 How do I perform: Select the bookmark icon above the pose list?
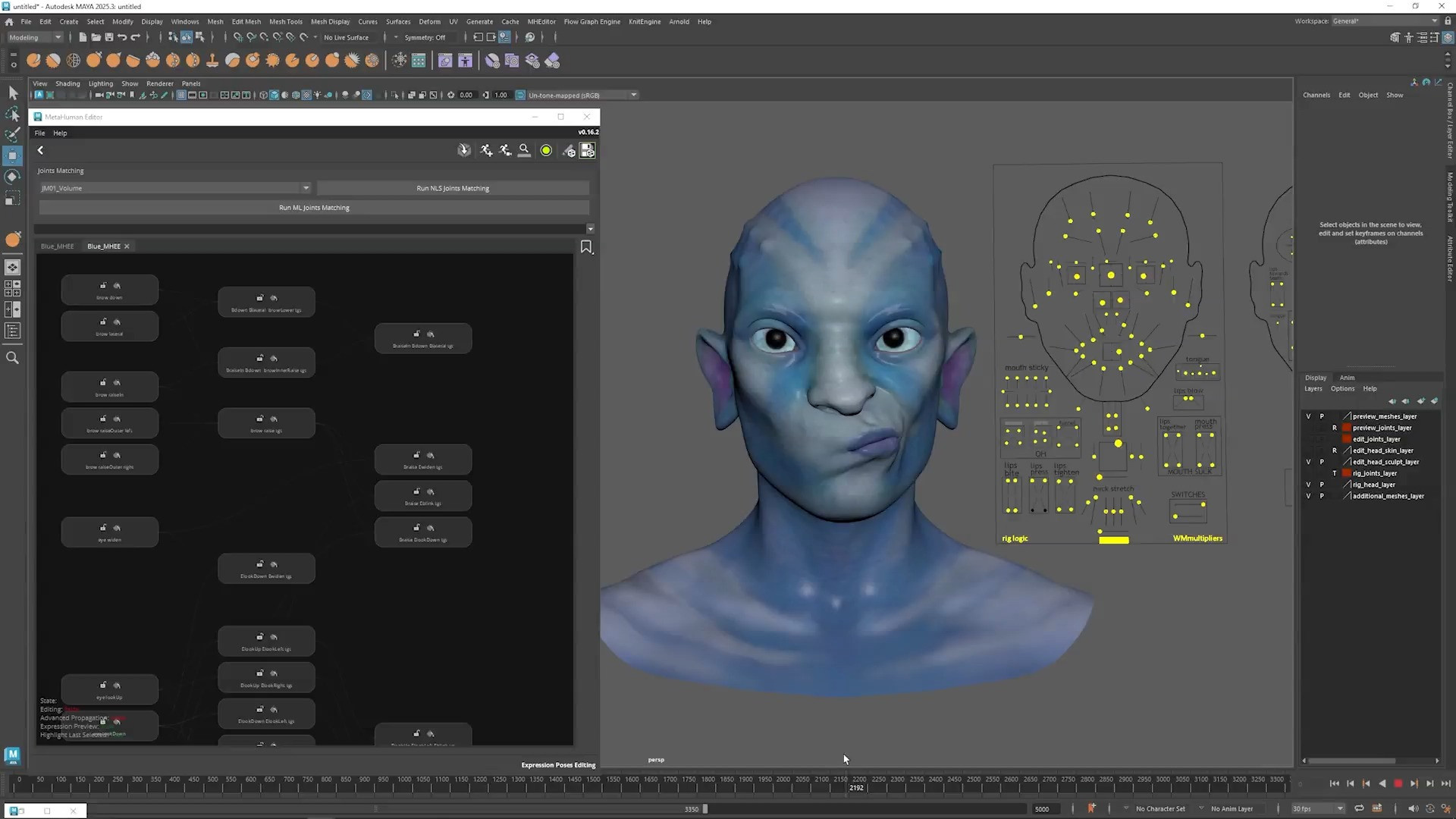[x=586, y=246]
